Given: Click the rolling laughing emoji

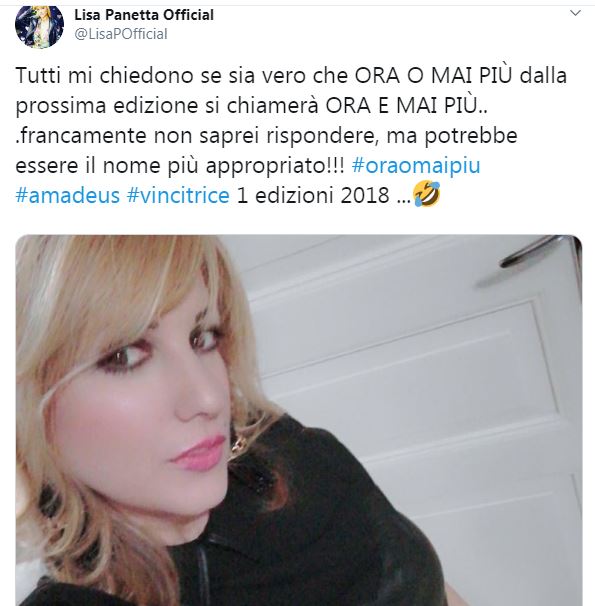Looking at the screenshot, I should pos(427,194).
